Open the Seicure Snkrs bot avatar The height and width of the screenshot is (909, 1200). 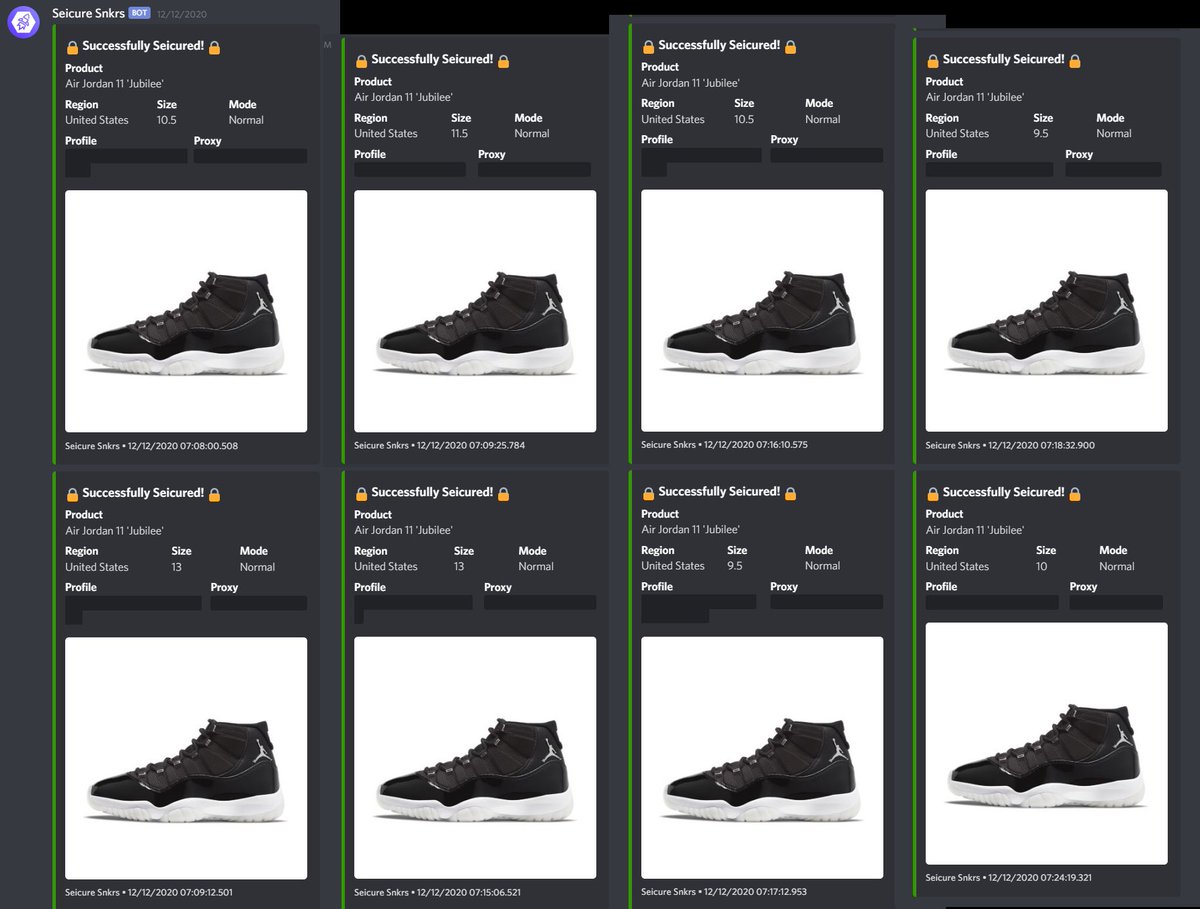pos(23,22)
